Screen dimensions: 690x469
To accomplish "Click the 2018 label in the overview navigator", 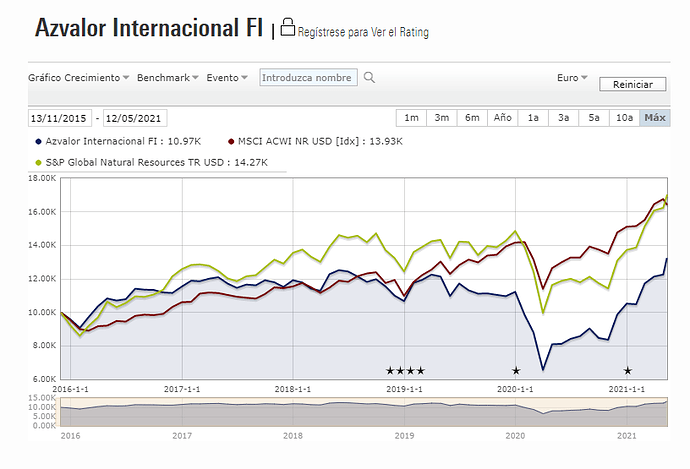I will tap(293, 436).
